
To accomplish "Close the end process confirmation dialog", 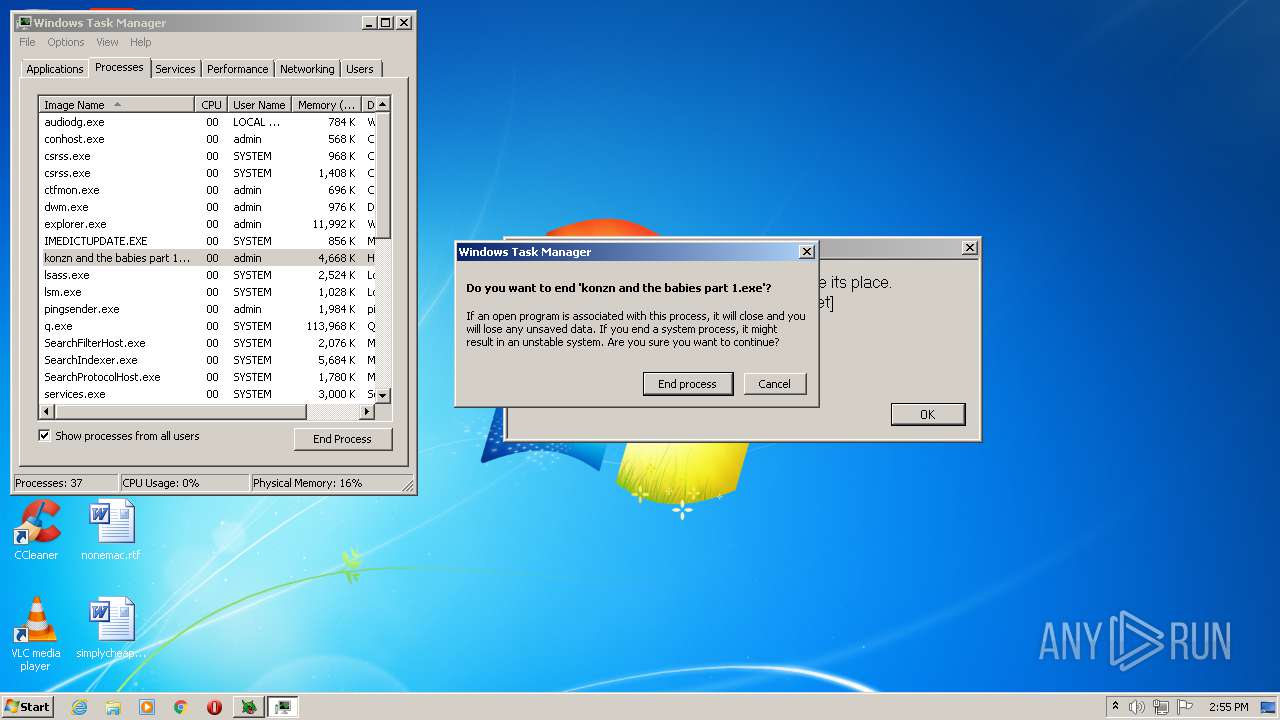I will tap(806, 252).
